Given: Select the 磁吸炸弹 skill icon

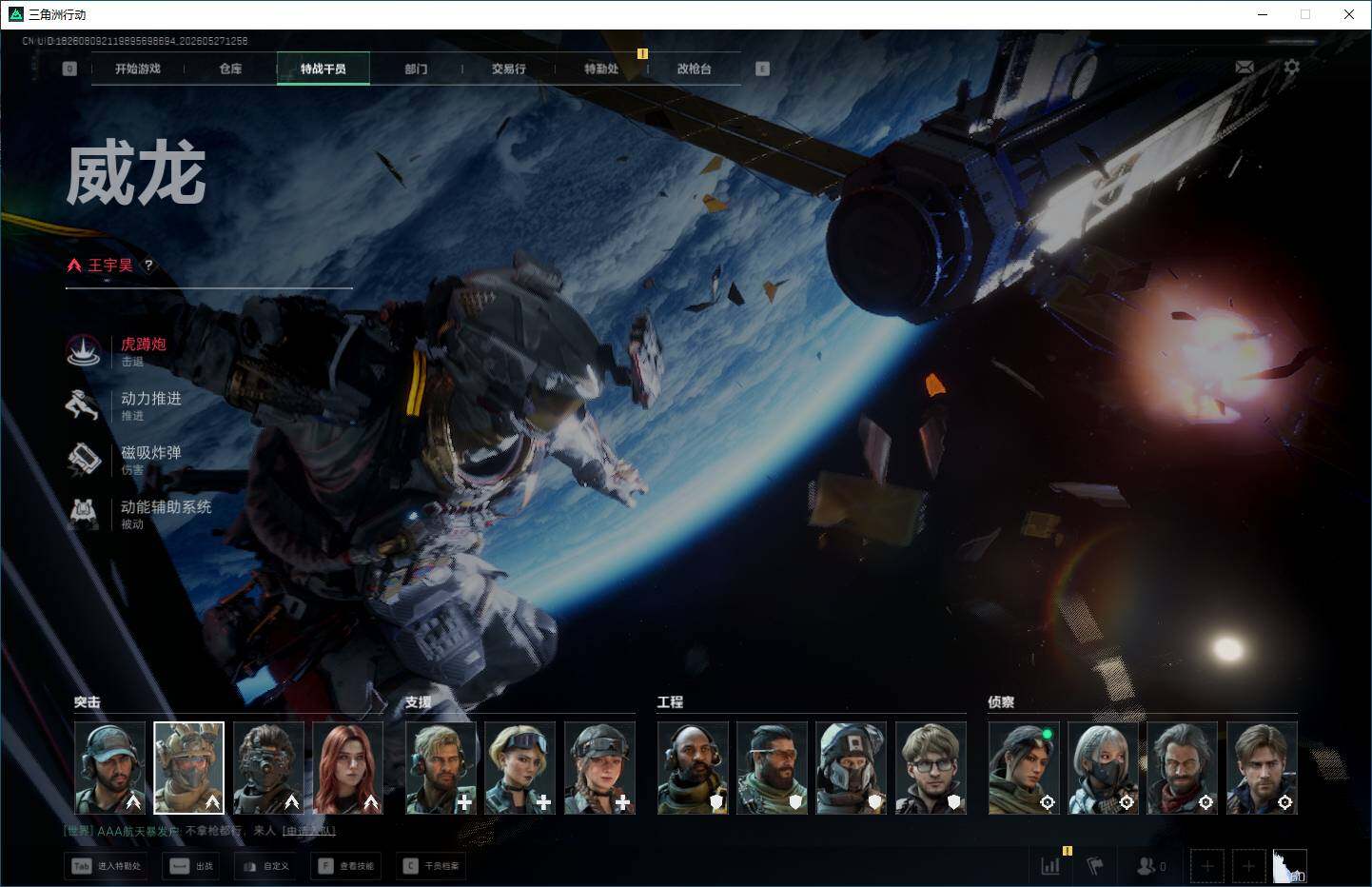Looking at the screenshot, I should pos(84,460).
